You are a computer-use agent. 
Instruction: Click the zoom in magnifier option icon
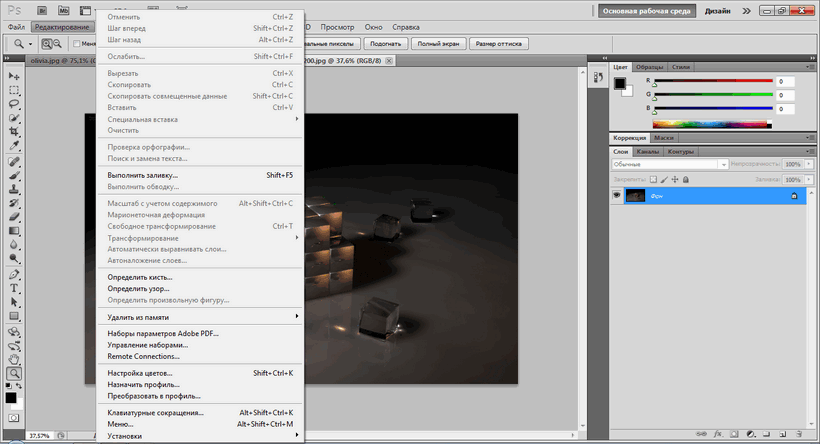pos(46,44)
